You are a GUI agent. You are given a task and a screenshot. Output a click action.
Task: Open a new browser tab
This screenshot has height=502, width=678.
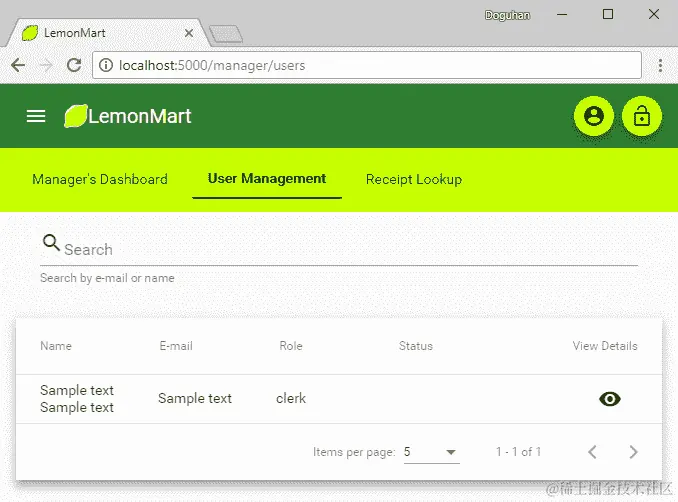(x=226, y=34)
